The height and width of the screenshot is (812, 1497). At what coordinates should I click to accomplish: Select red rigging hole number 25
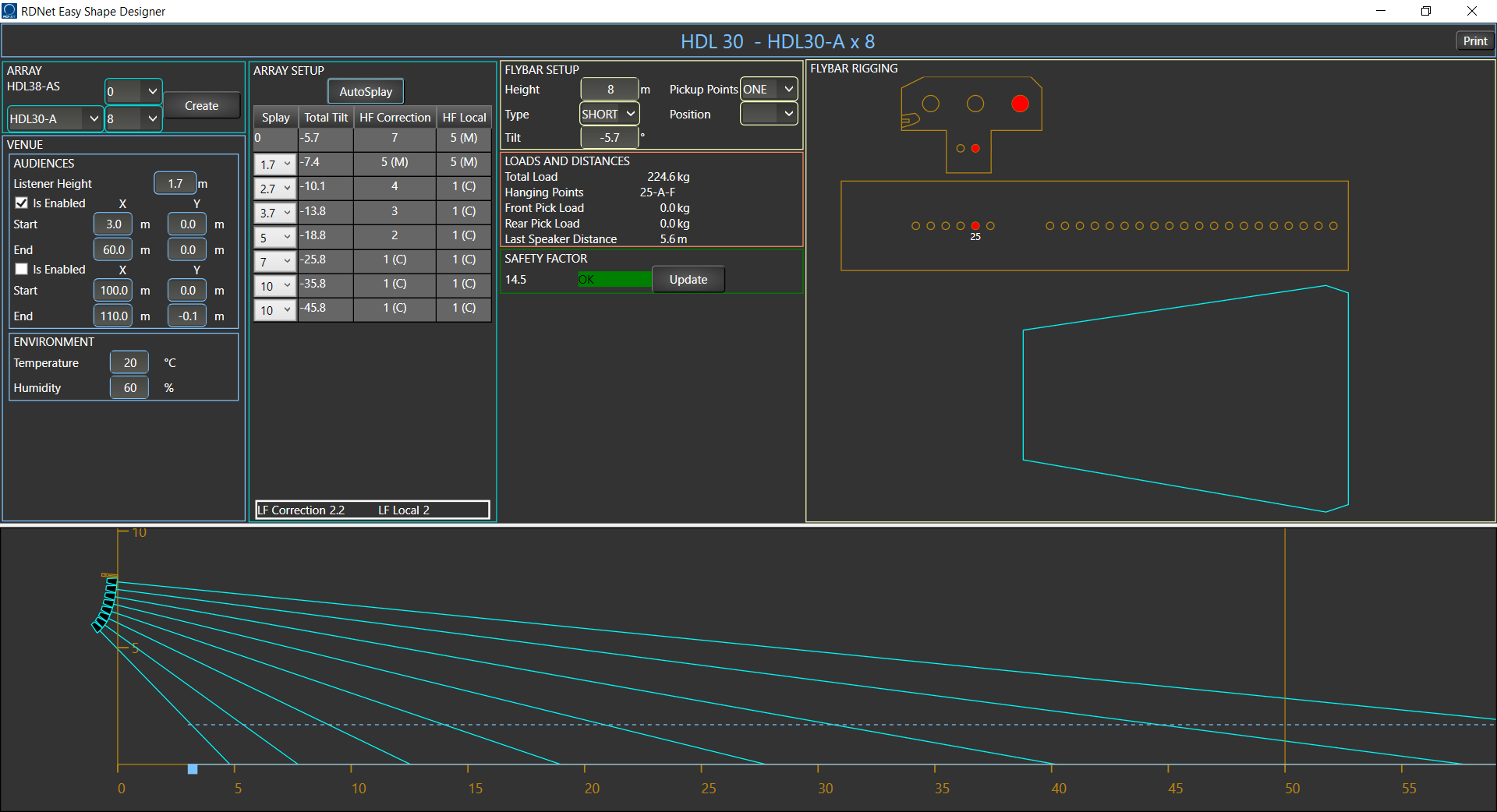tap(975, 226)
